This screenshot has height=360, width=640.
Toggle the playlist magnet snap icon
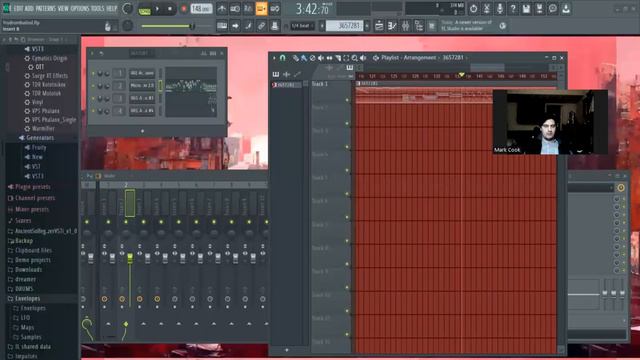282,58
